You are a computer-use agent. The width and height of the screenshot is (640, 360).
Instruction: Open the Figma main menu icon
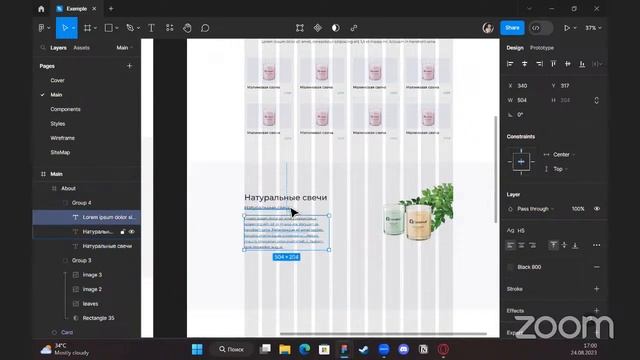point(41,28)
